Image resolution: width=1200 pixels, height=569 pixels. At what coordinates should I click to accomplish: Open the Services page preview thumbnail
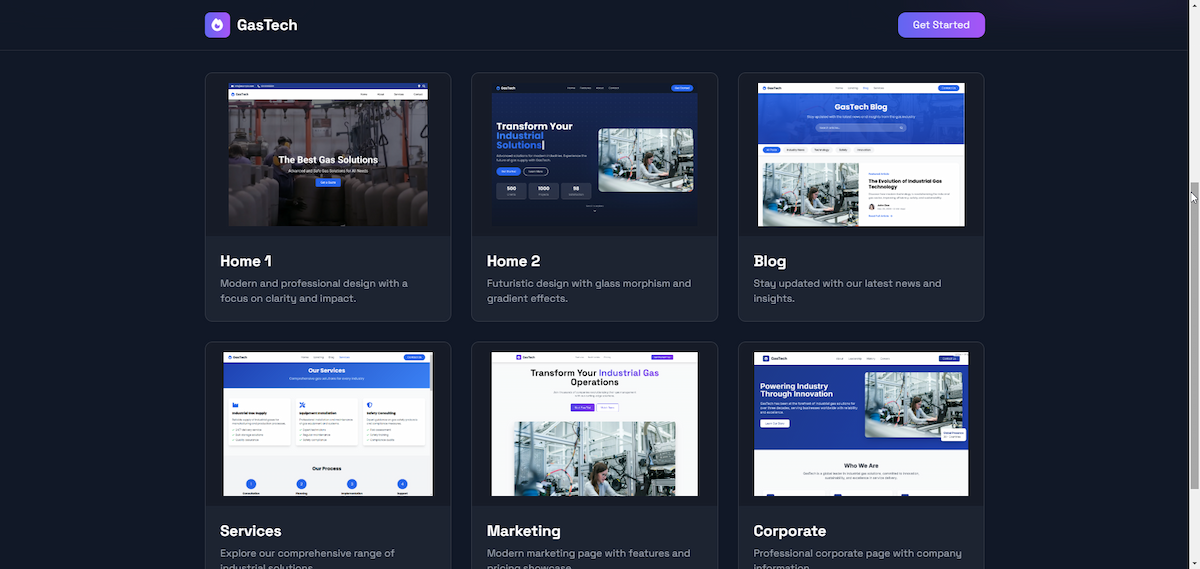tap(328, 424)
